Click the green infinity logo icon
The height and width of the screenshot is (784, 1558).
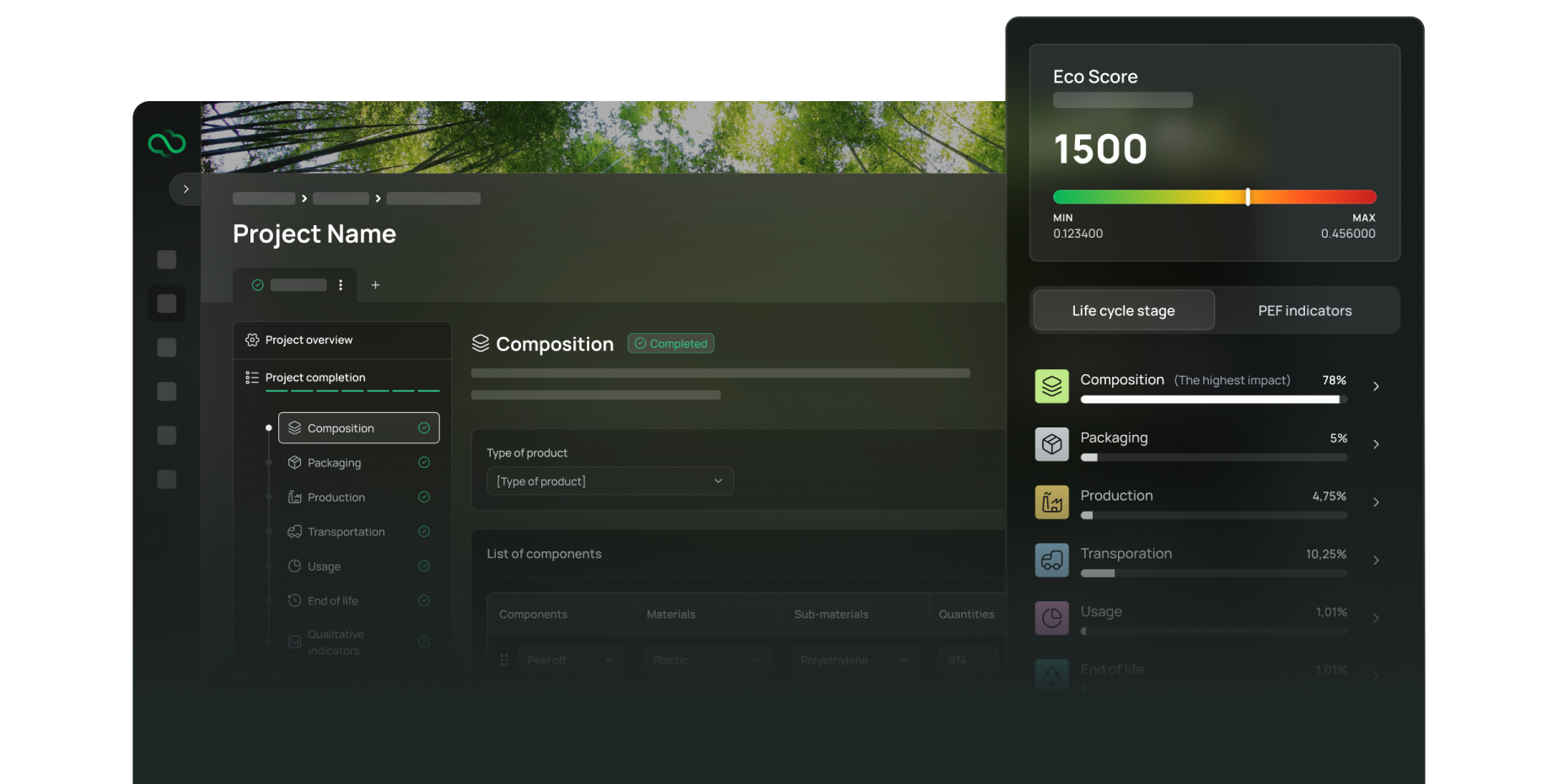click(x=167, y=144)
